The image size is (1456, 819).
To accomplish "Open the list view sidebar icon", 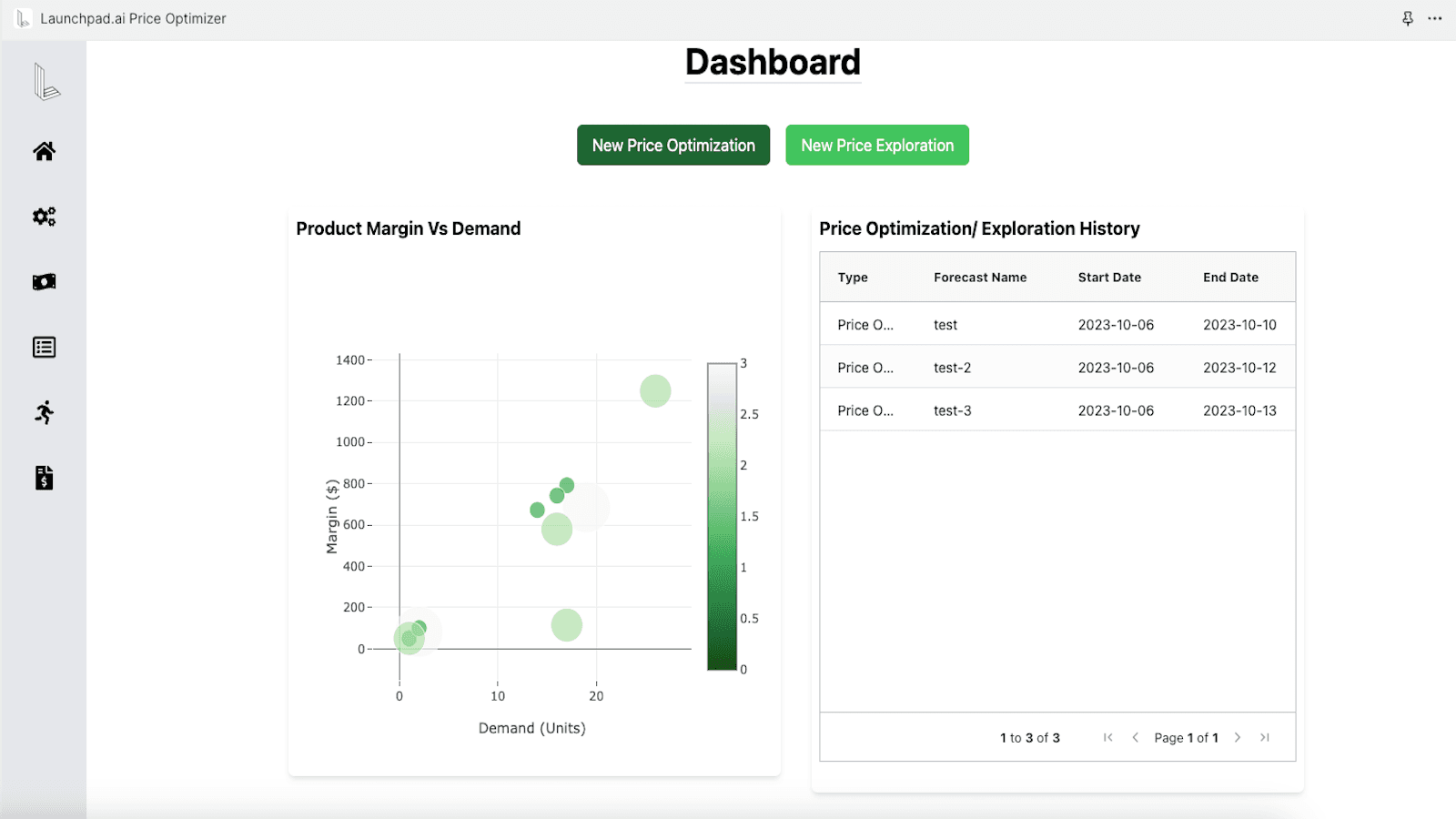I will coord(44,348).
